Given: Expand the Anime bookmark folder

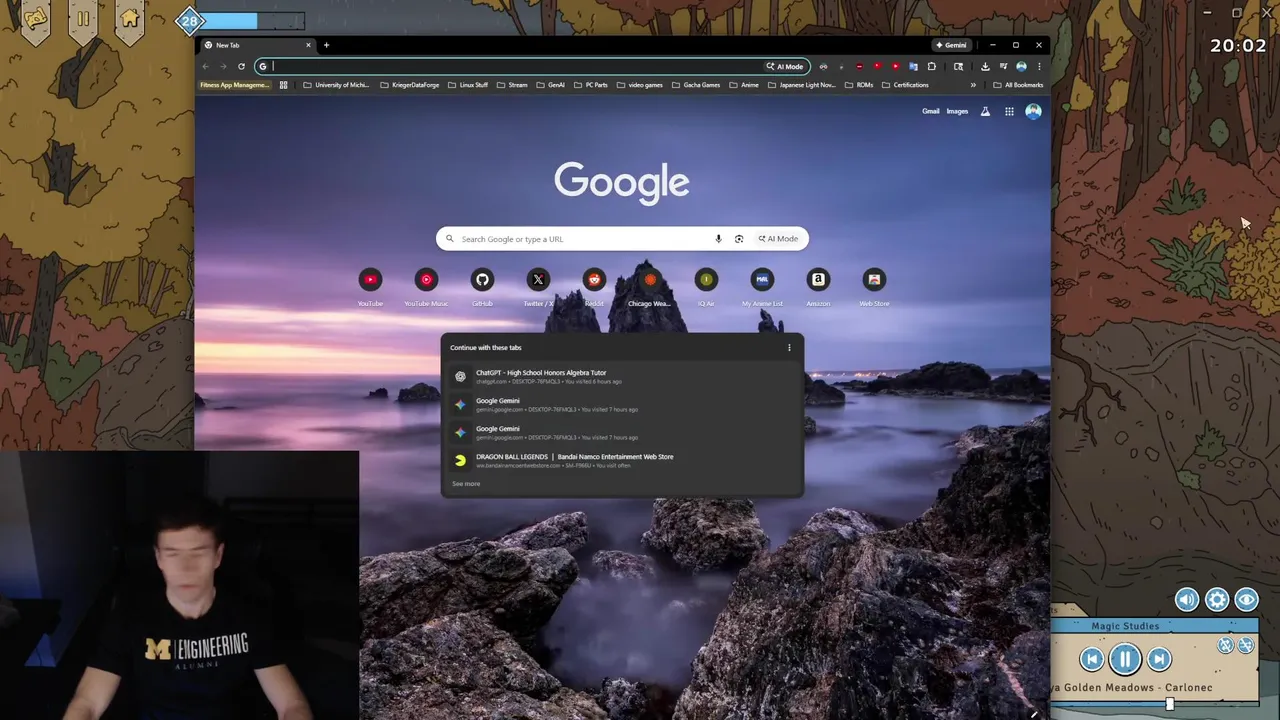Looking at the screenshot, I should [744, 85].
